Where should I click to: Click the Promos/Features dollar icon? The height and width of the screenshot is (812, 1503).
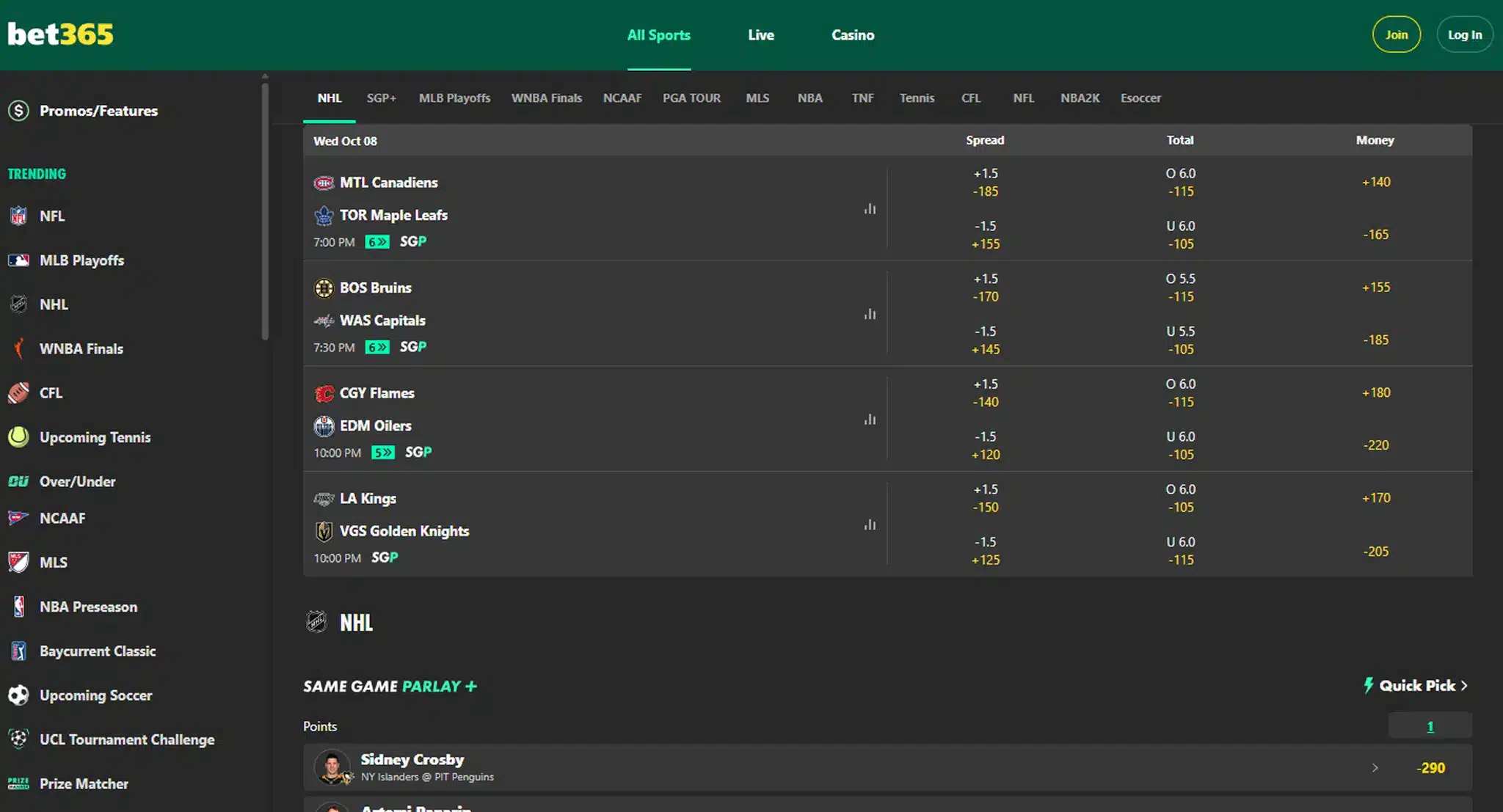point(18,111)
